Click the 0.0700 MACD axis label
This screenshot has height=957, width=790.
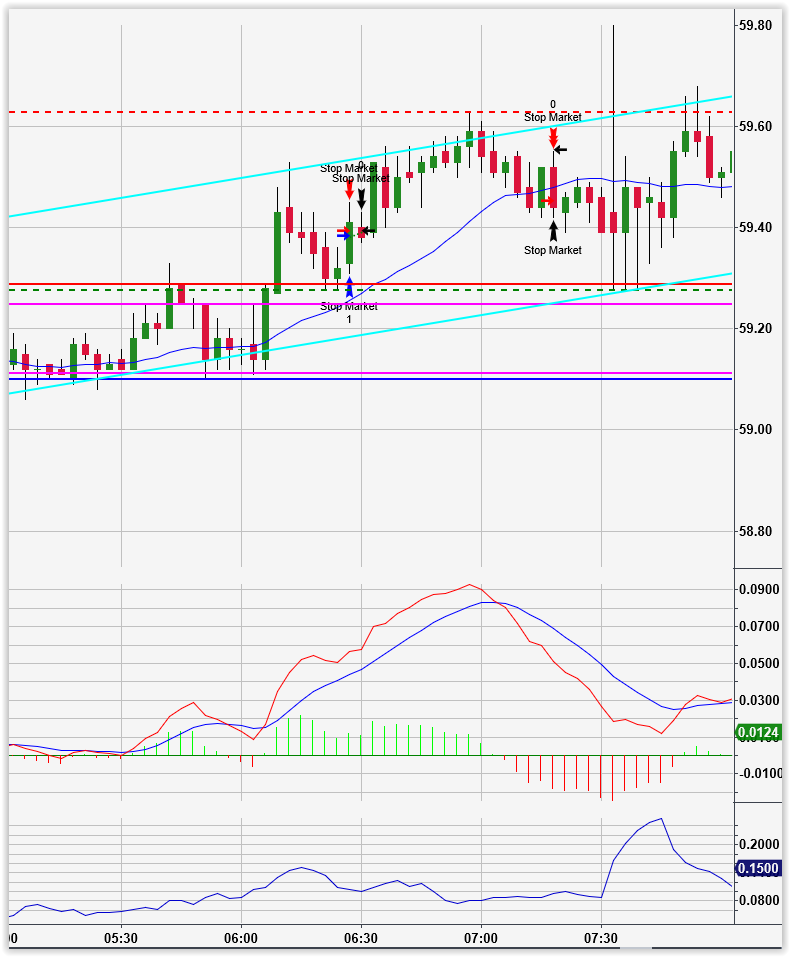coord(759,626)
